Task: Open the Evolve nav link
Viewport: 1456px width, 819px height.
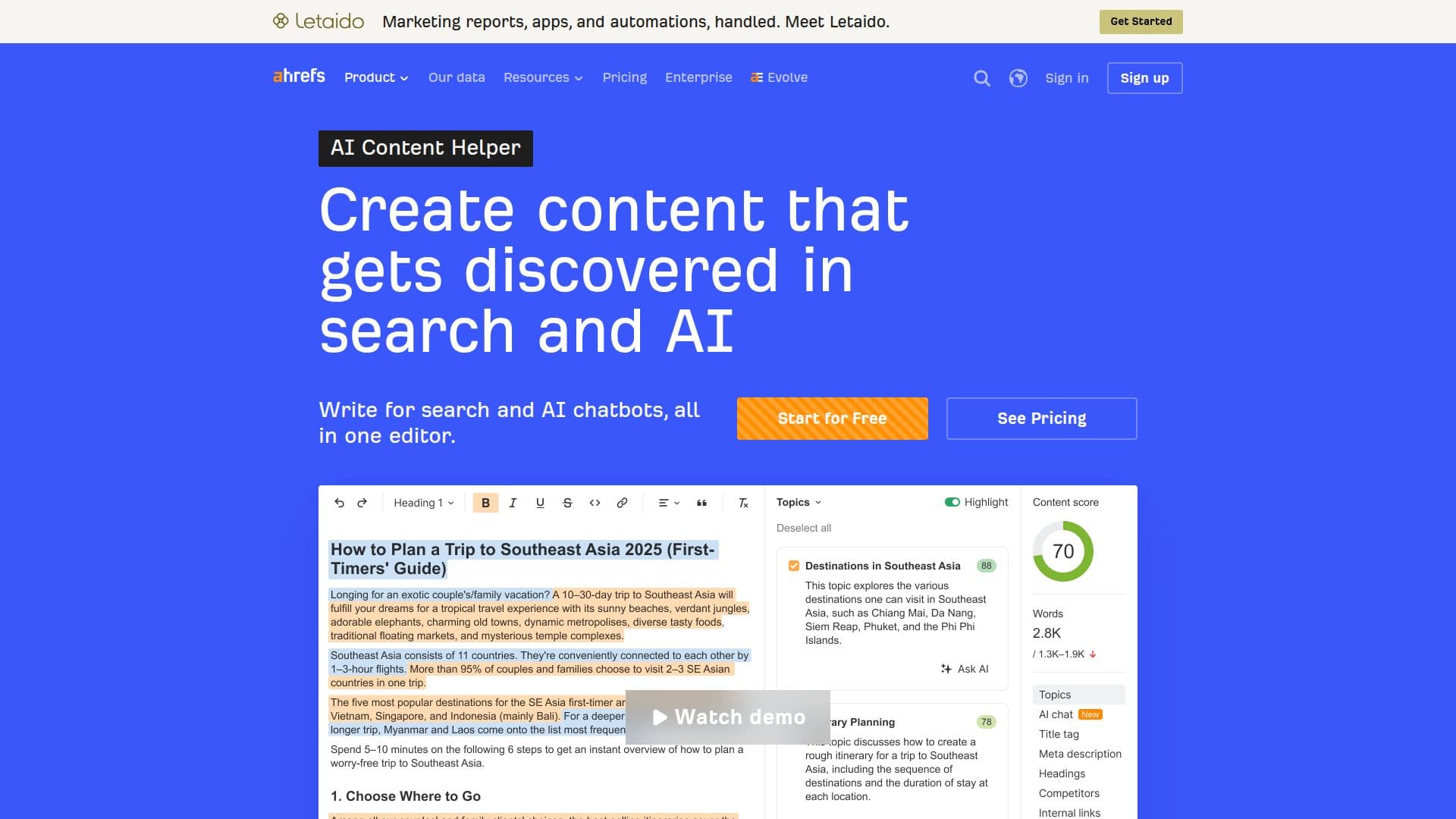Action: pos(779,77)
